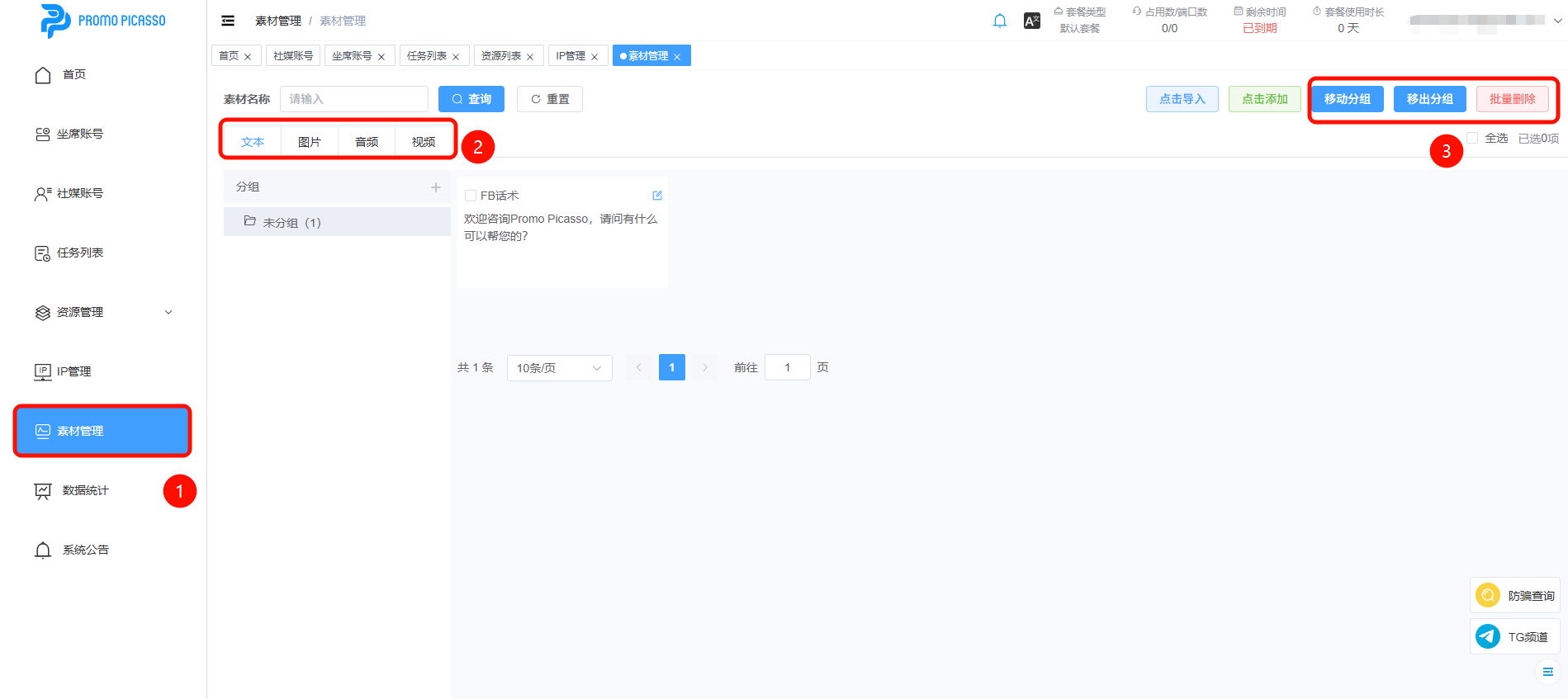Click the 查询 search button
The height and width of the screenshot is (699, 1568).
(471, 99)
